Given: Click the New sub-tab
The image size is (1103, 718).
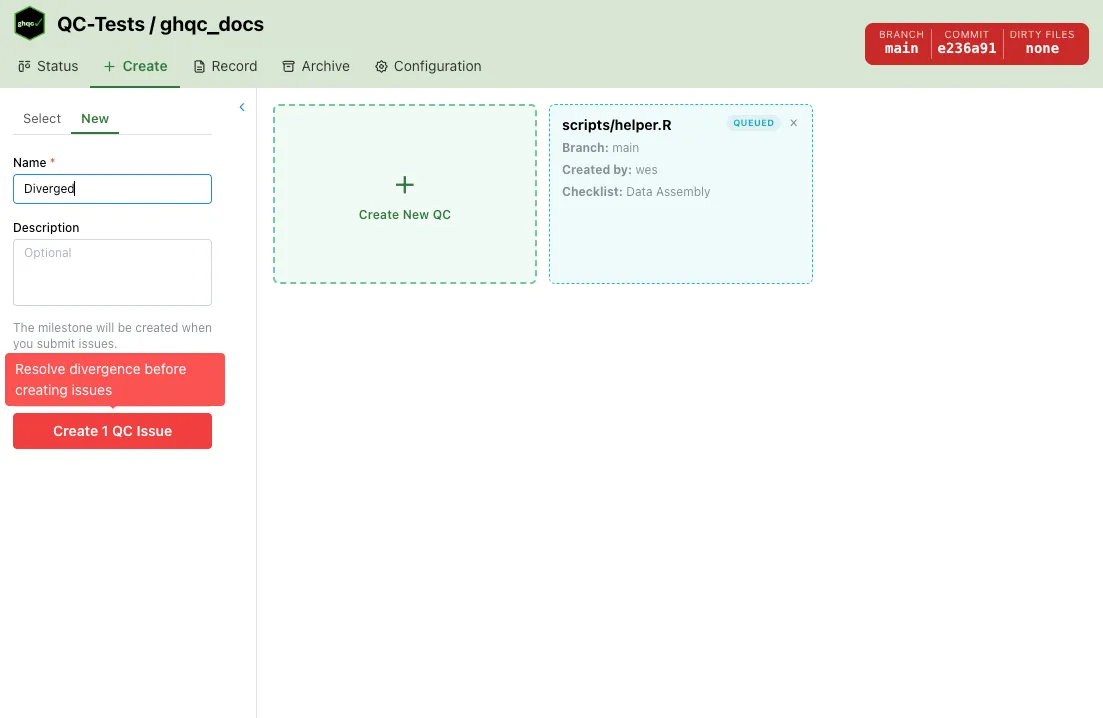Looking at the screenshot, I should 95,118.
